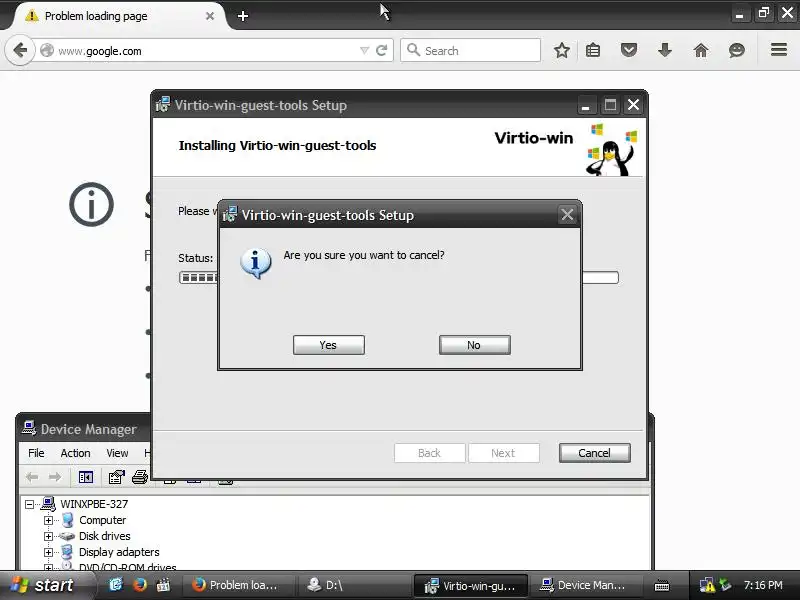Click the www.google.com address bar
Screen dimensions: 800x600
(x=204, y=51)
